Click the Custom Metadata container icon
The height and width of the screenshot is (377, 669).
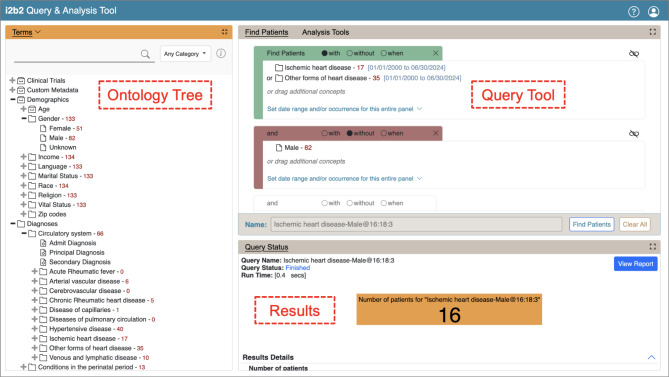(x=21, y=90)
